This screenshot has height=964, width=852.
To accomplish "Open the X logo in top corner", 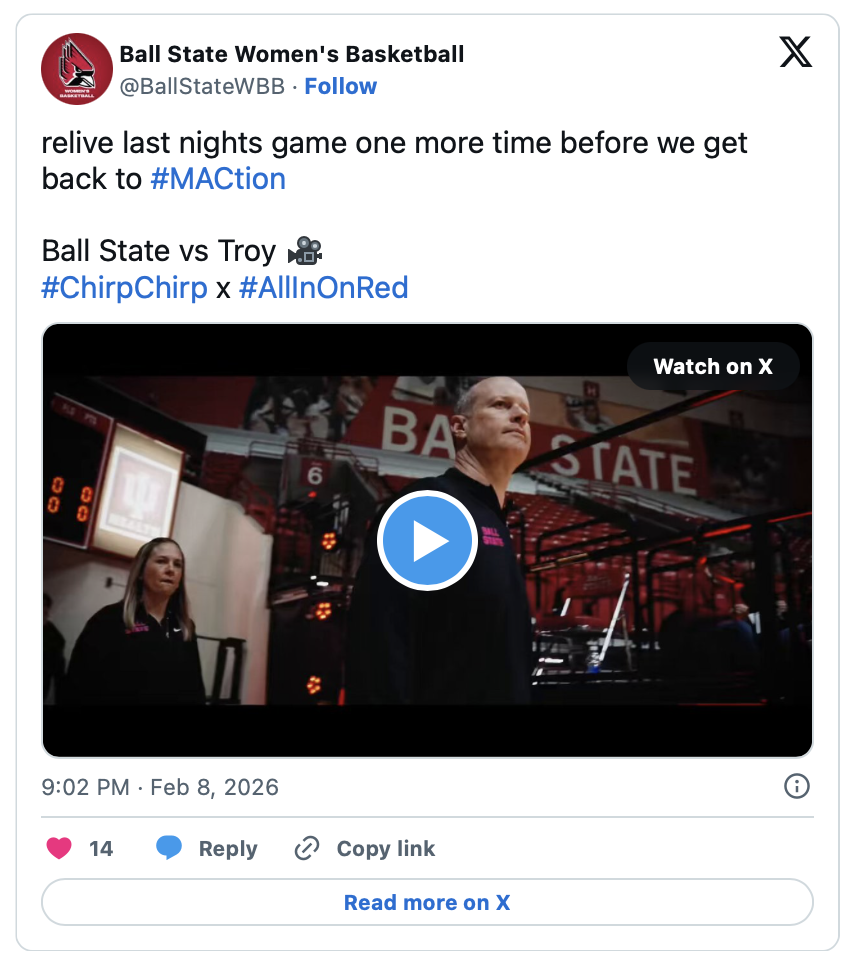I will 795,52.
